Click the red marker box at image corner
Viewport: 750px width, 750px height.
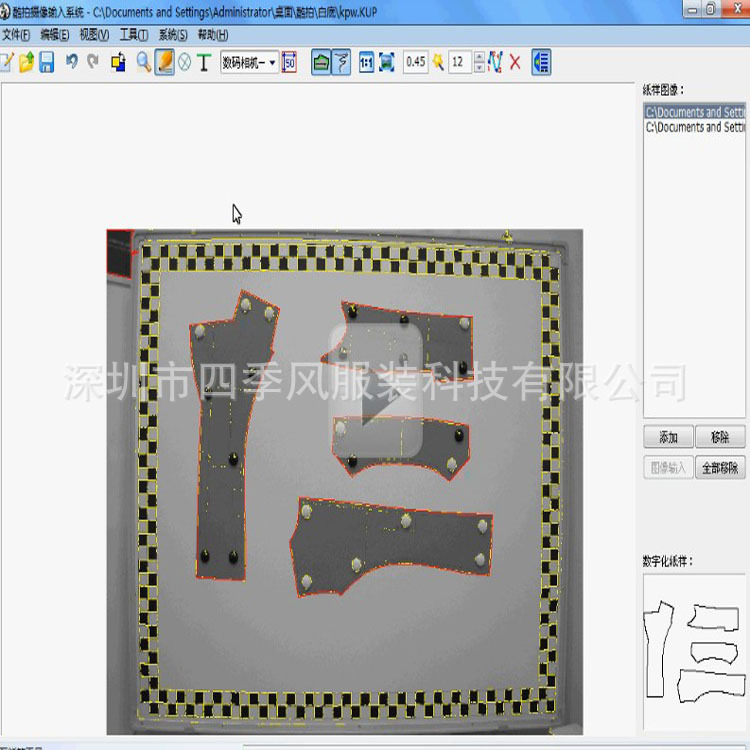[x=120, y=254]
